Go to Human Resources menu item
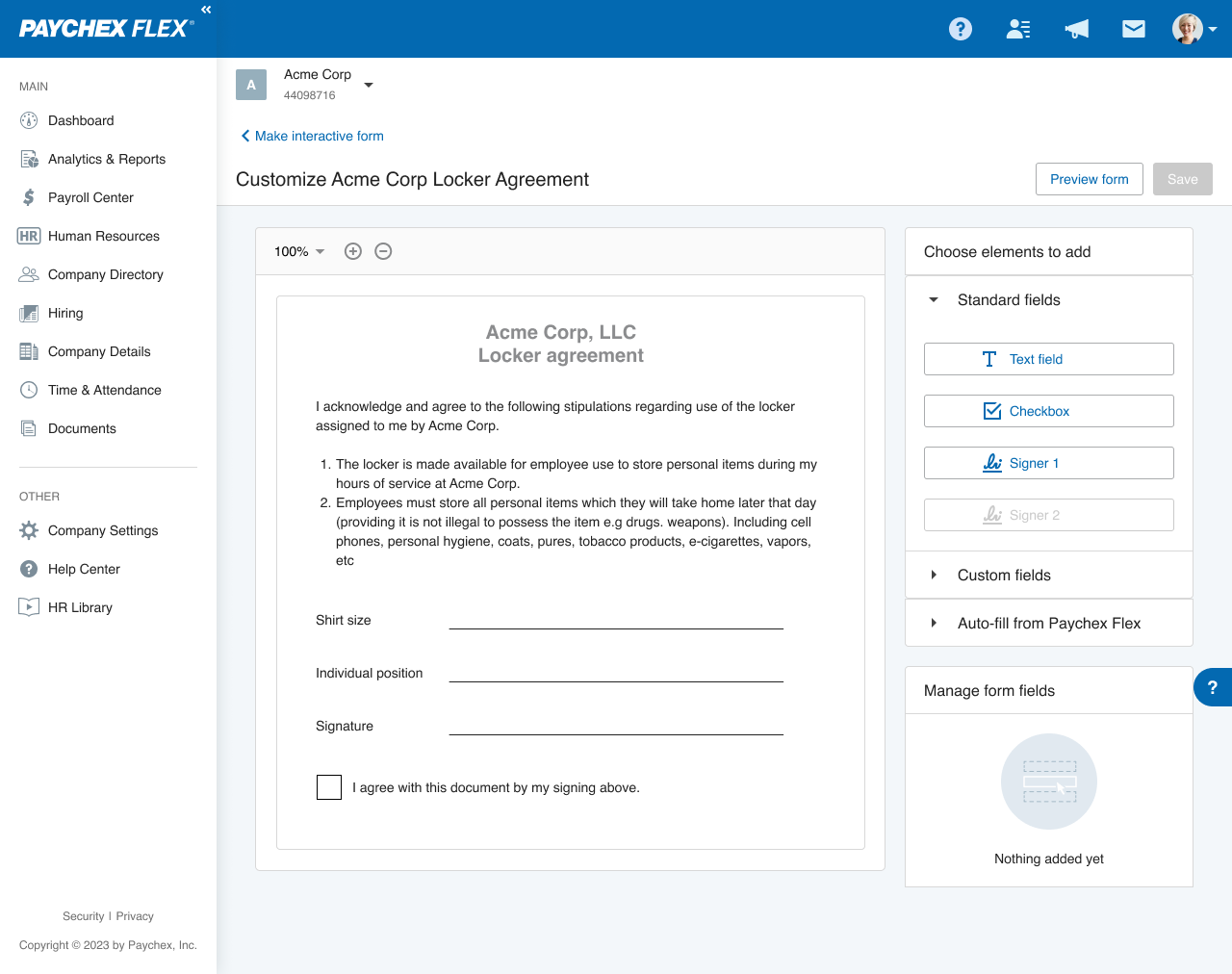 pos(104,236)
